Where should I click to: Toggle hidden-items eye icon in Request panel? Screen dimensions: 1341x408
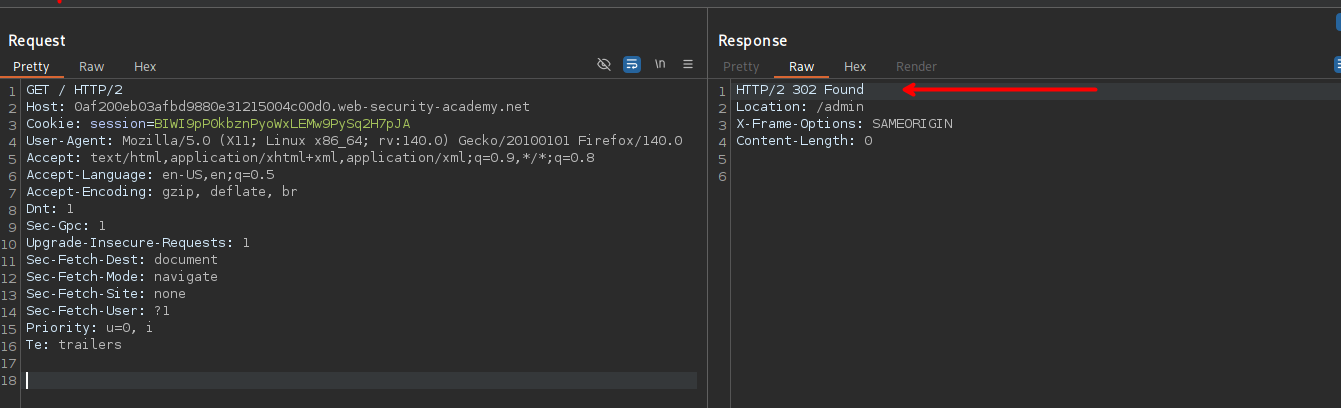pyautogui.click(x=604, y=64)
